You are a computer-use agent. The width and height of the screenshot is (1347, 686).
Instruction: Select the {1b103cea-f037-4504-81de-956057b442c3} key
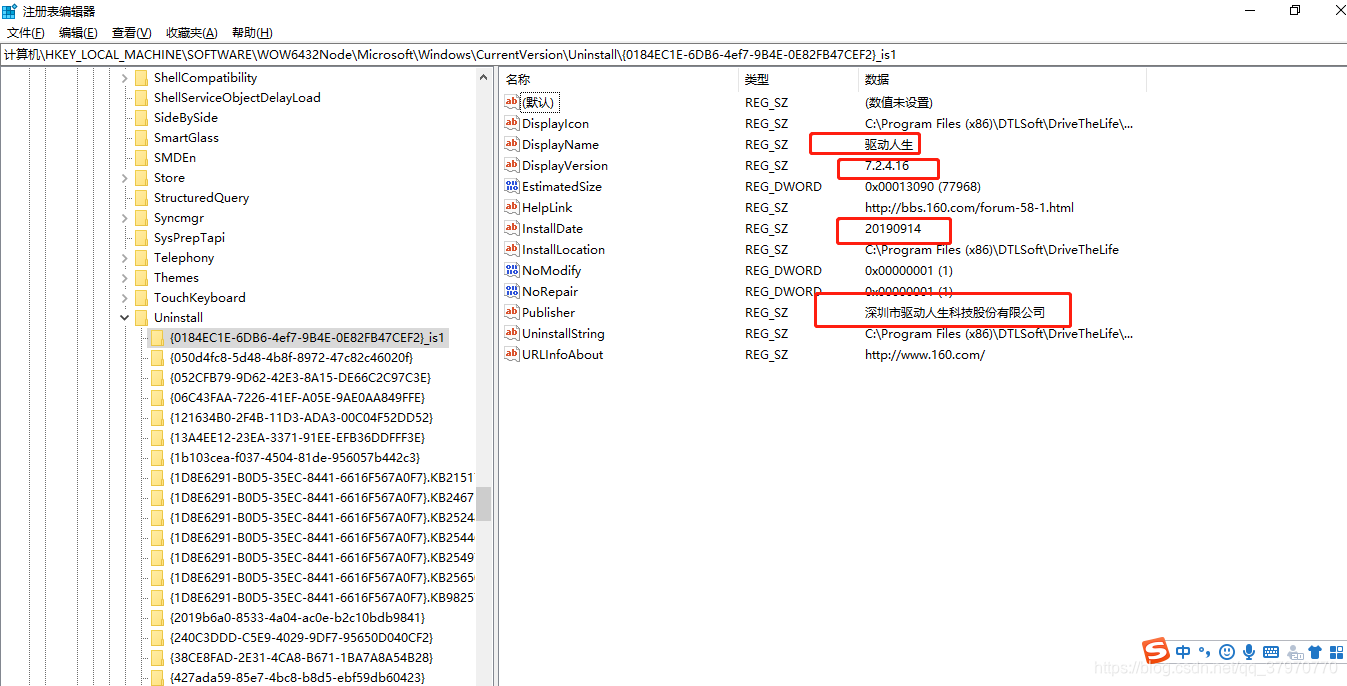(294, 458)
